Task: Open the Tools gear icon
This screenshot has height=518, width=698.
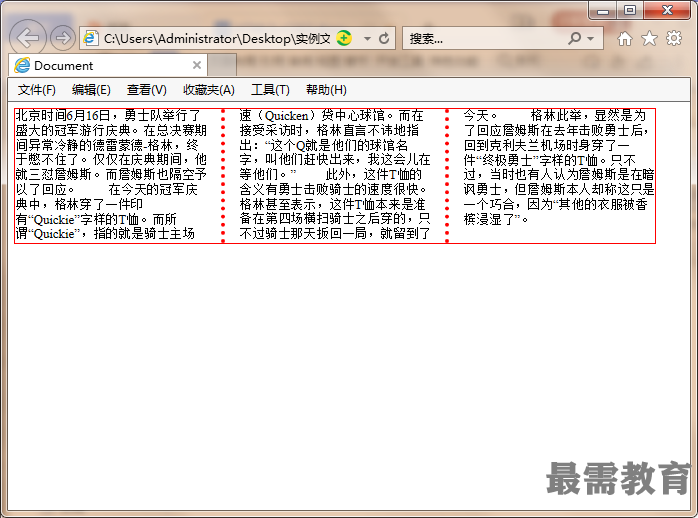Action: [x=674, y=38]
